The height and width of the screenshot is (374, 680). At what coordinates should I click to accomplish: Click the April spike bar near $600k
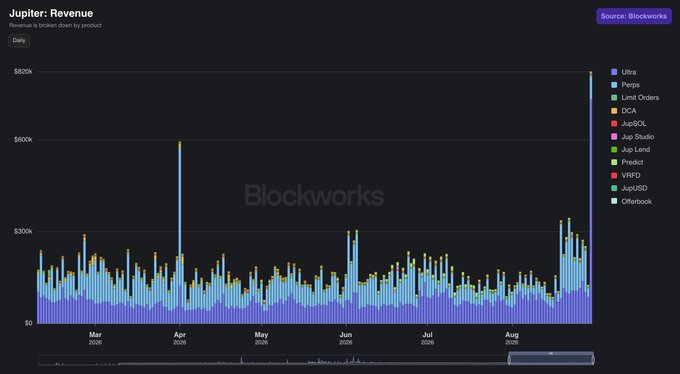click(x=180, y=232)
